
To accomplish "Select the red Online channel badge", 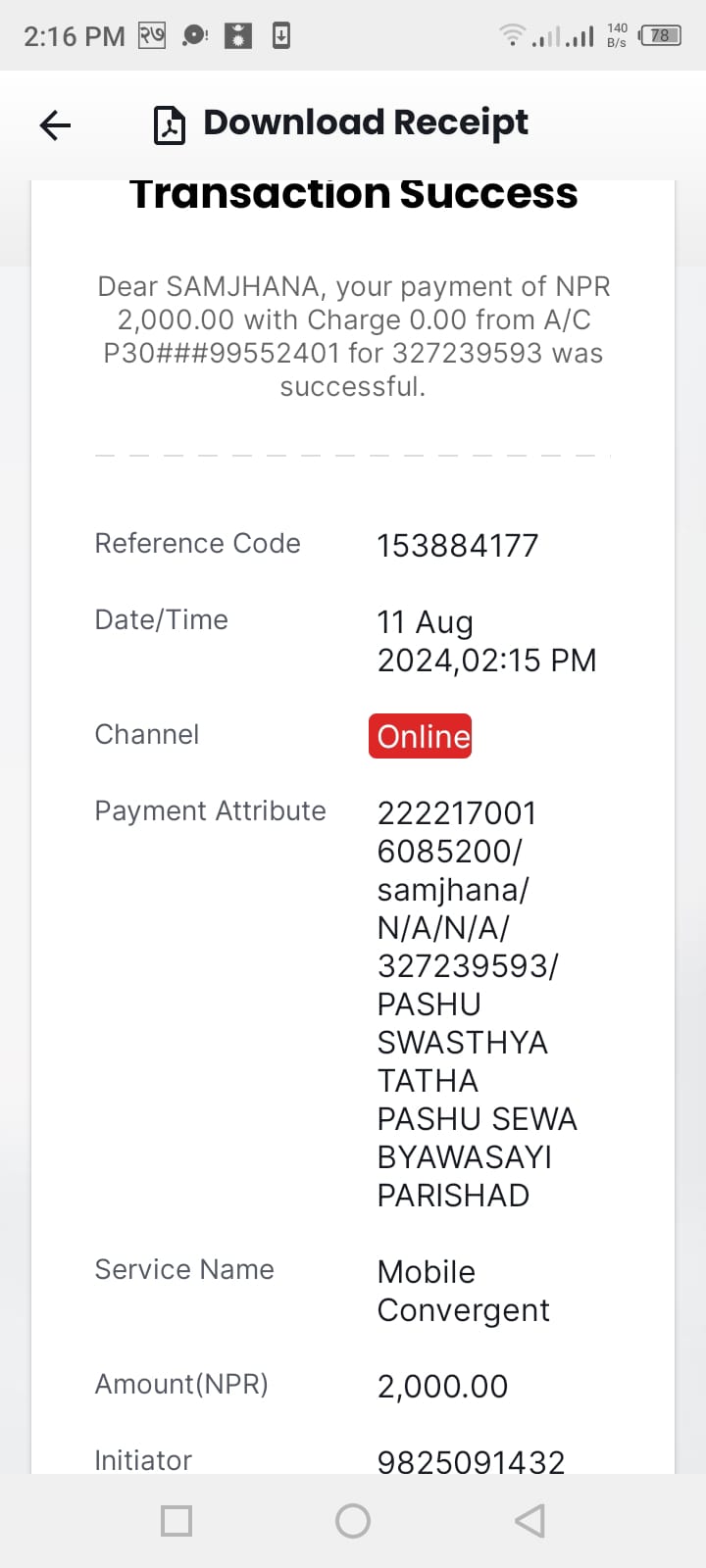I will point(421,736).
